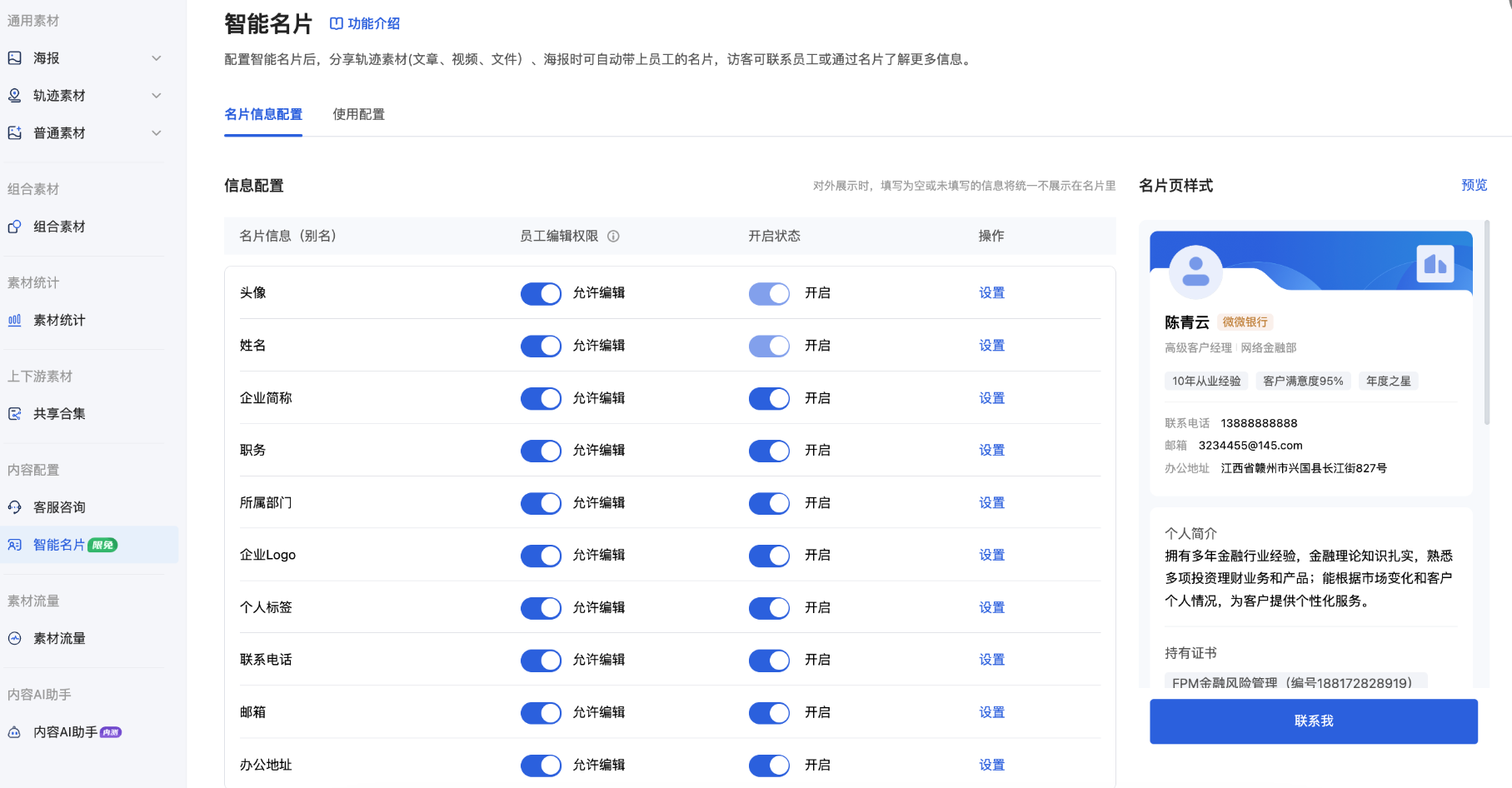The width and height of the screenshot is (1512, 788).
Task: Click the 轨迹素材 icon in sidebar
Action: [15, 96]
